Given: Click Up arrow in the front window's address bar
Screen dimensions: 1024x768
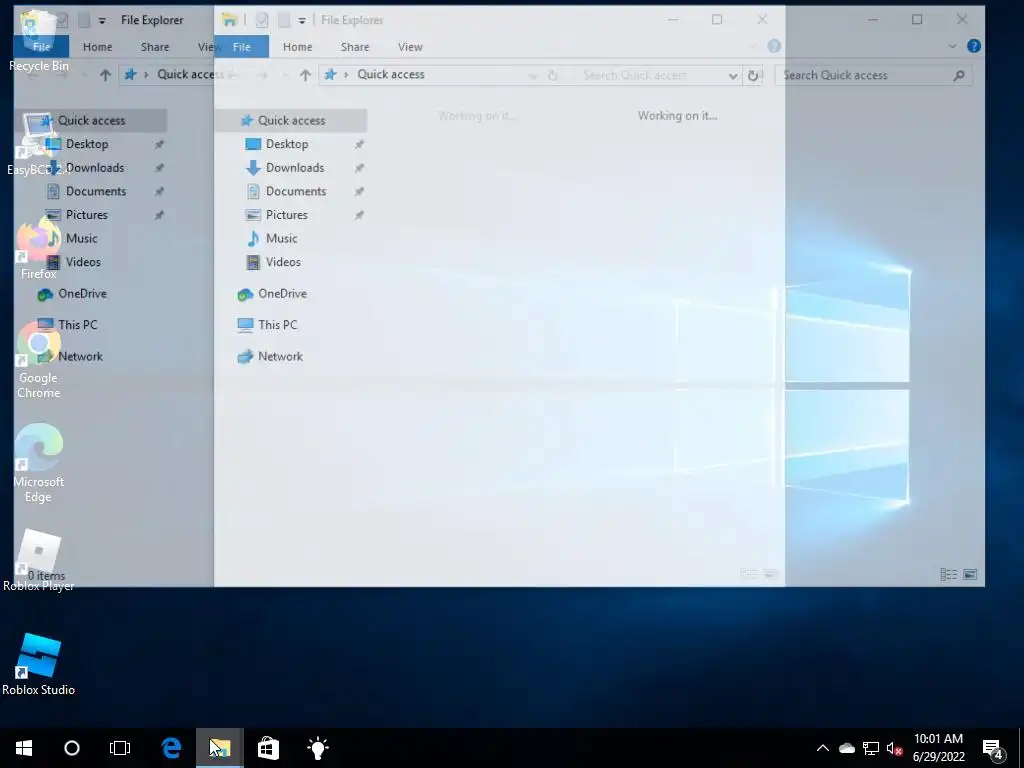Looking at the screenshot, I should pos(305,75).
